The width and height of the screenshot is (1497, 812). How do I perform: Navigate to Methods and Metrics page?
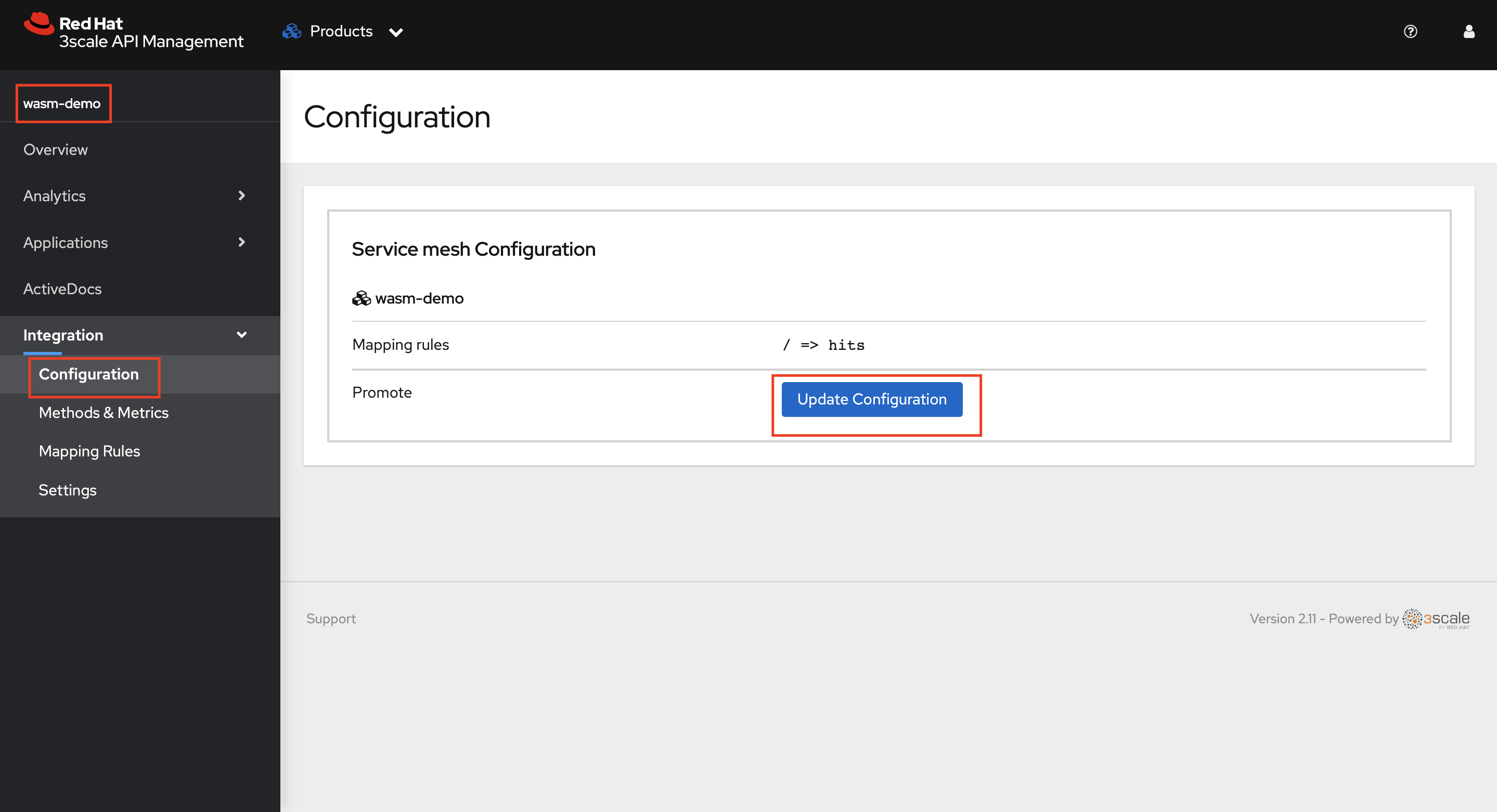[x=102, y=412]
